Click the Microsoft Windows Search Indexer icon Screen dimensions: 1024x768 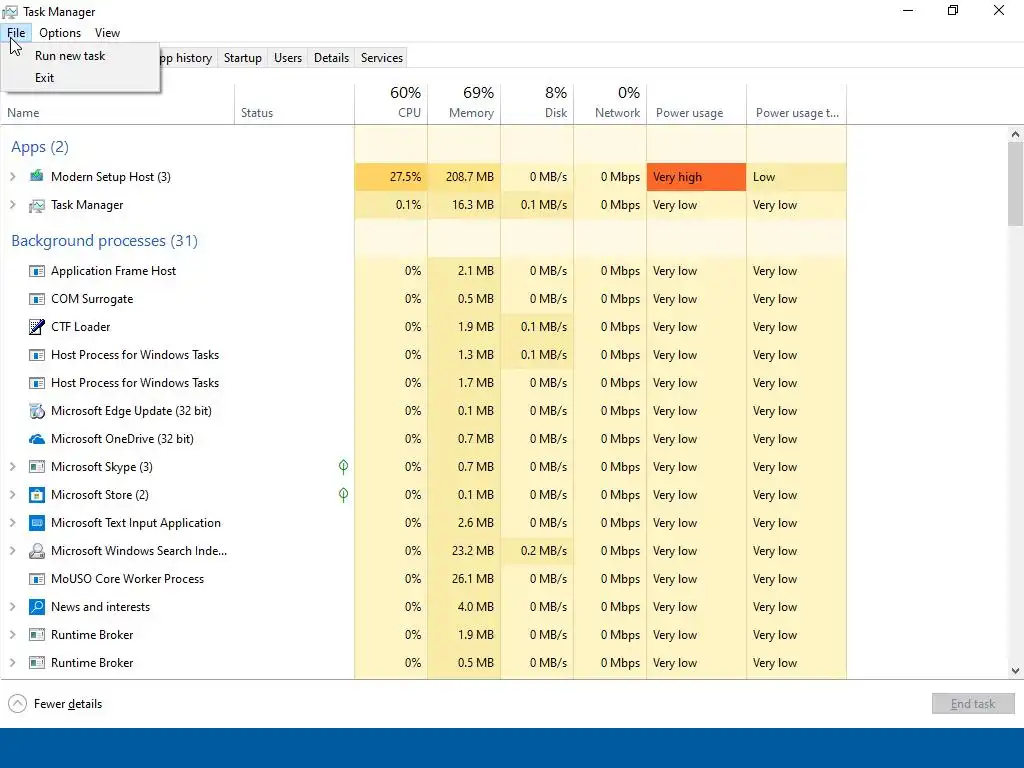tap(37, 551)
